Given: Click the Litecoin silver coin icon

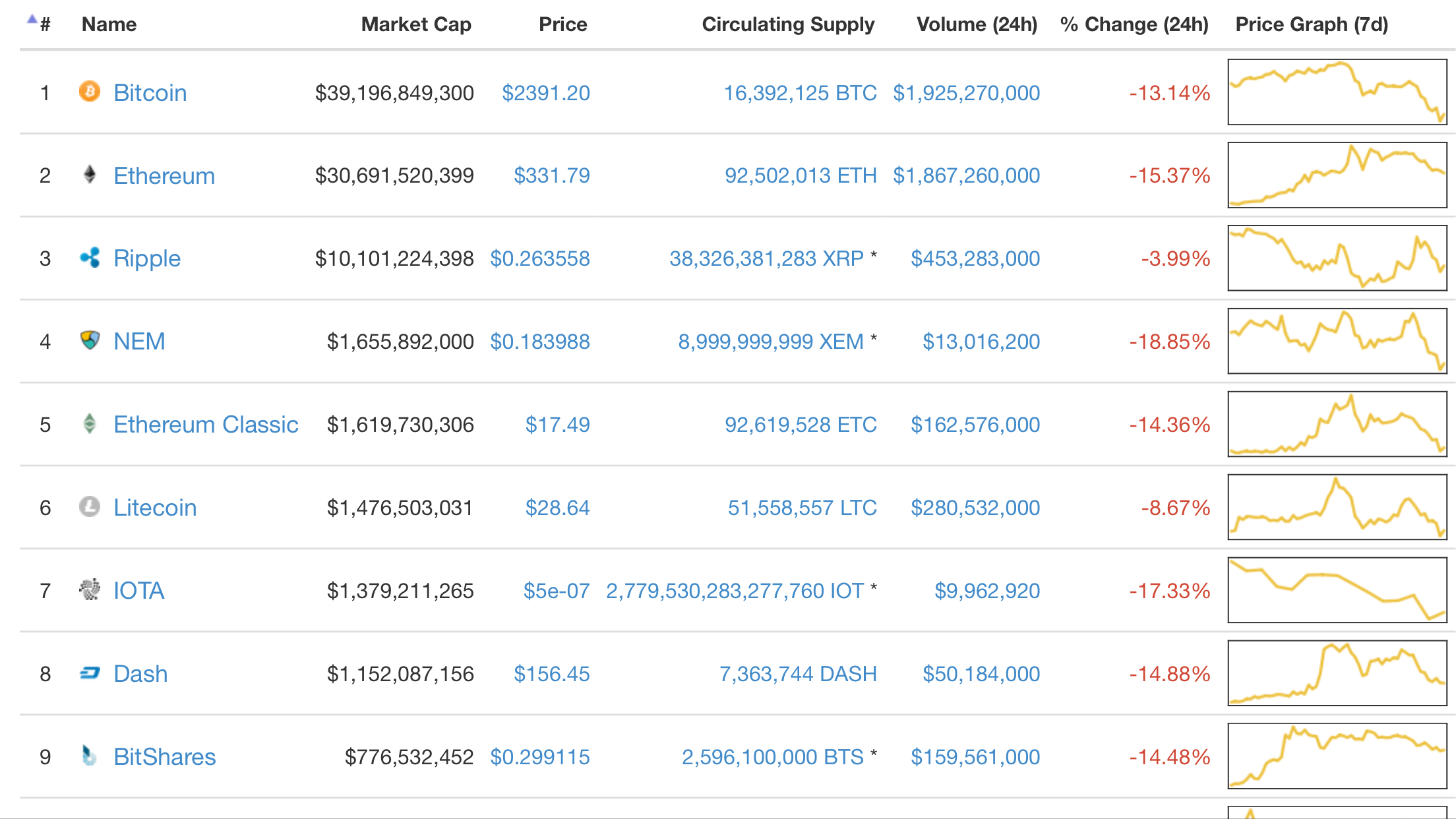Looking at the screenshot, I should [90, 506].
